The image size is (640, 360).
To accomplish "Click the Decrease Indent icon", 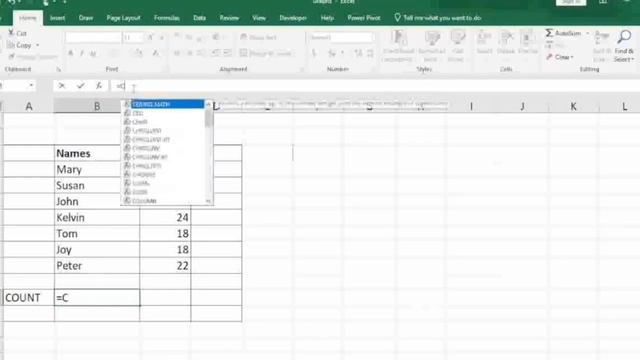I will click(216, 53).
